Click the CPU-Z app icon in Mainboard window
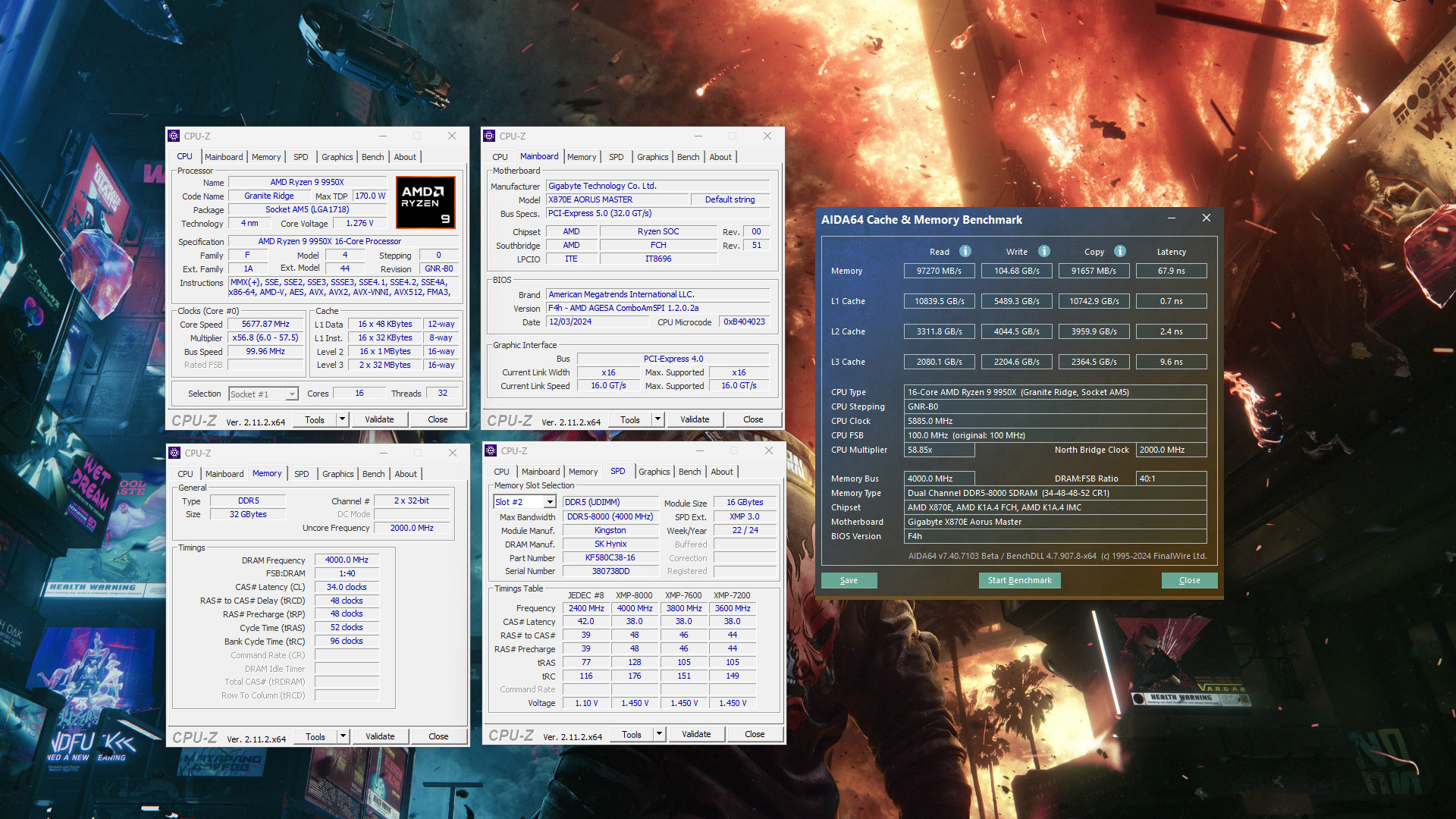Screen dimensions: 1456x819 tap(489, 136)
